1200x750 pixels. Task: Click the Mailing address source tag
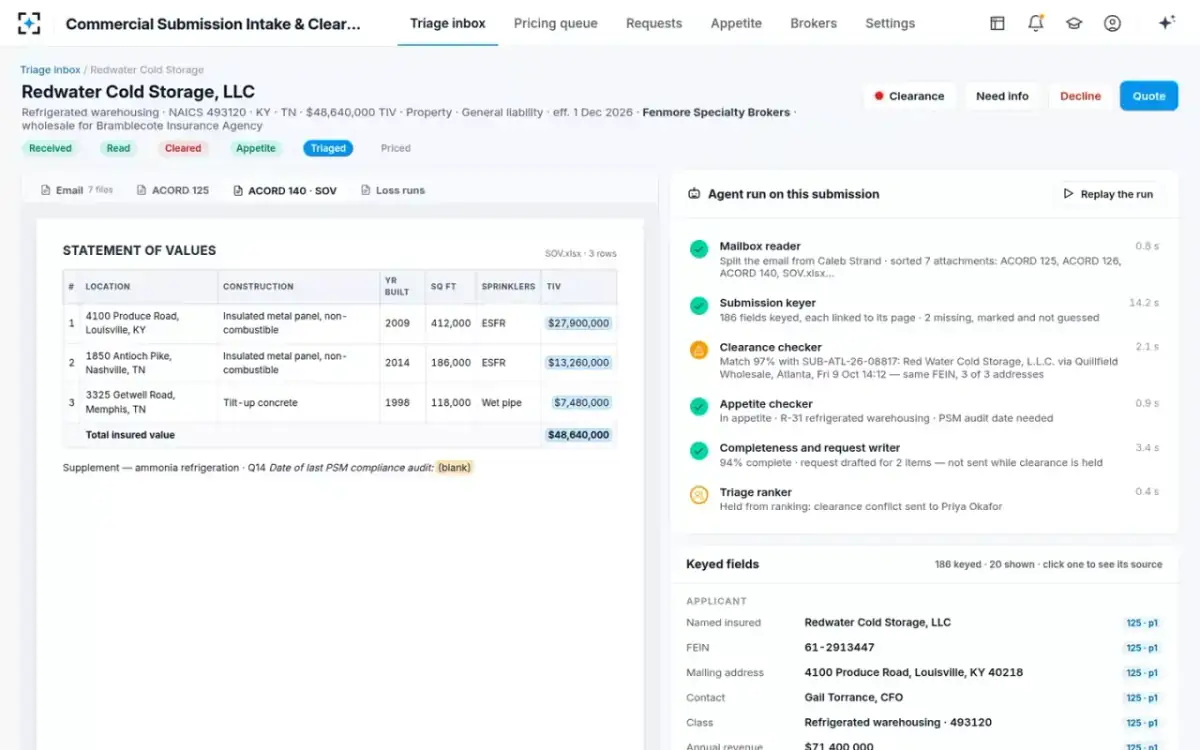[1141, 673]
